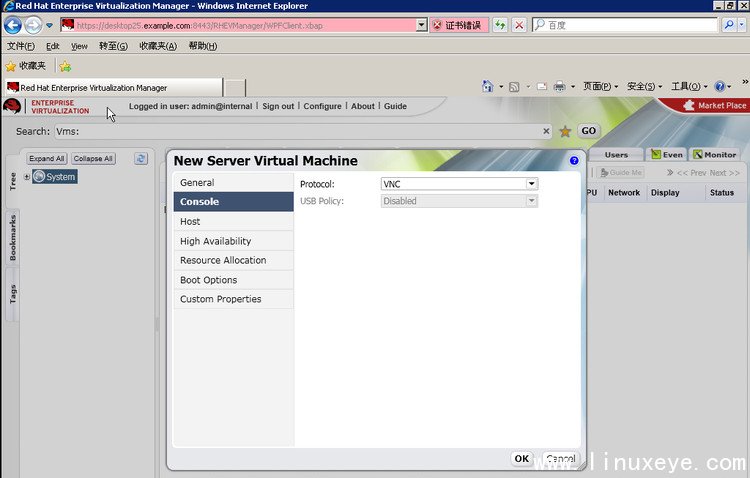
Task: Click the Read Mail icon
Action: 542,87
